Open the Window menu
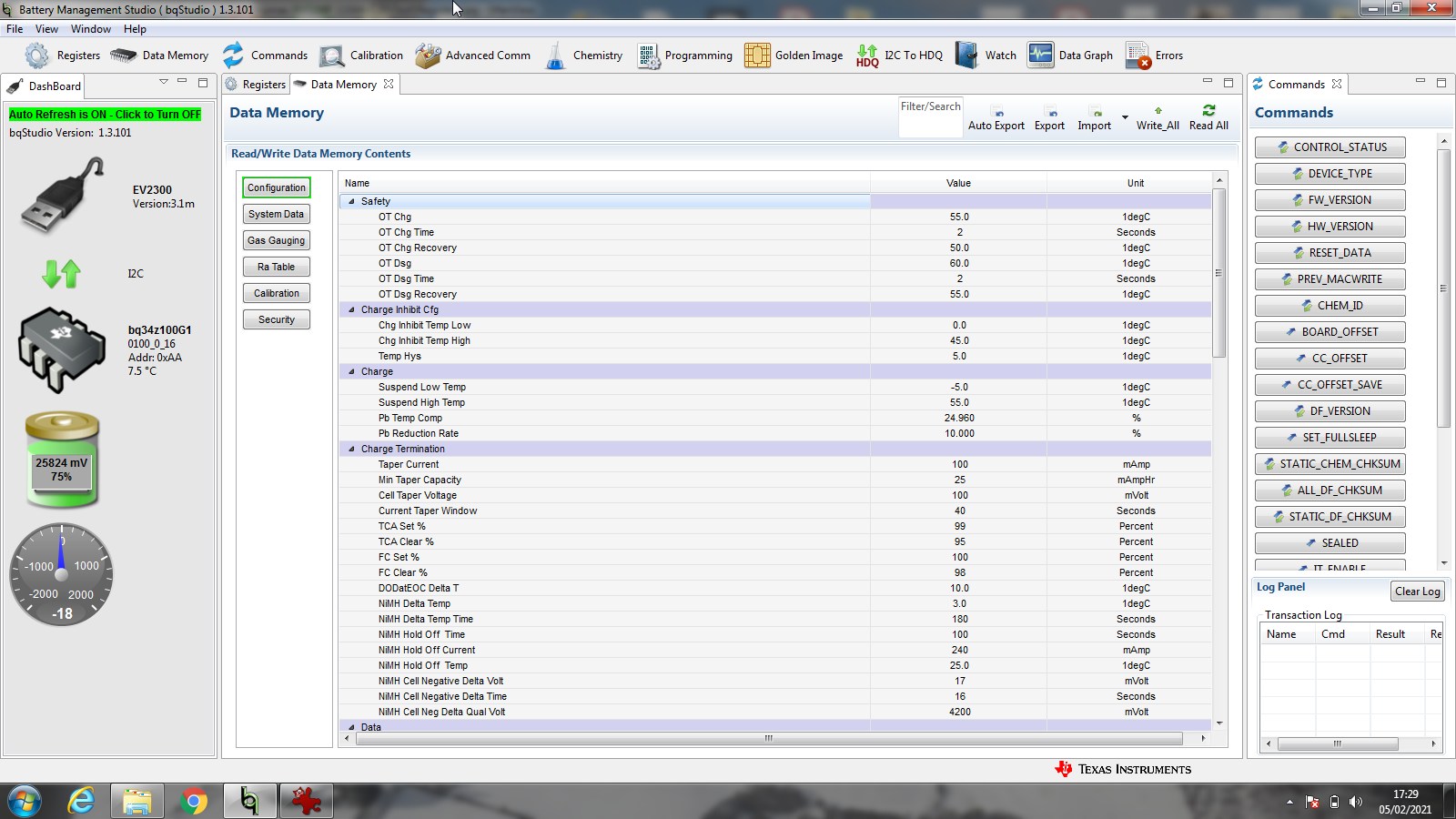Image resolution: width=1456 pixels, height=819 pixels. tap(91, 29)
